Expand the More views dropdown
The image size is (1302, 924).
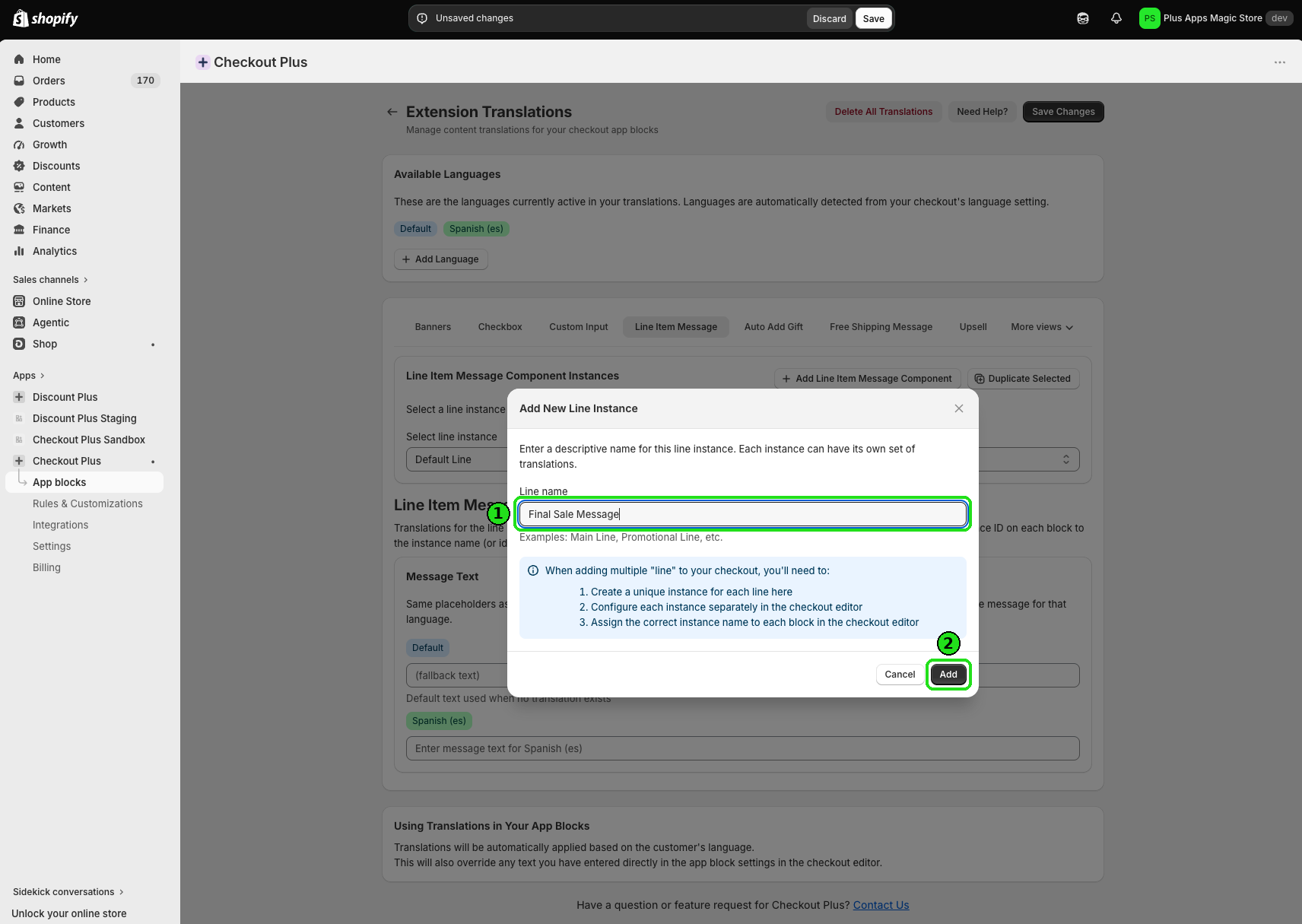tap(1042, 327)
